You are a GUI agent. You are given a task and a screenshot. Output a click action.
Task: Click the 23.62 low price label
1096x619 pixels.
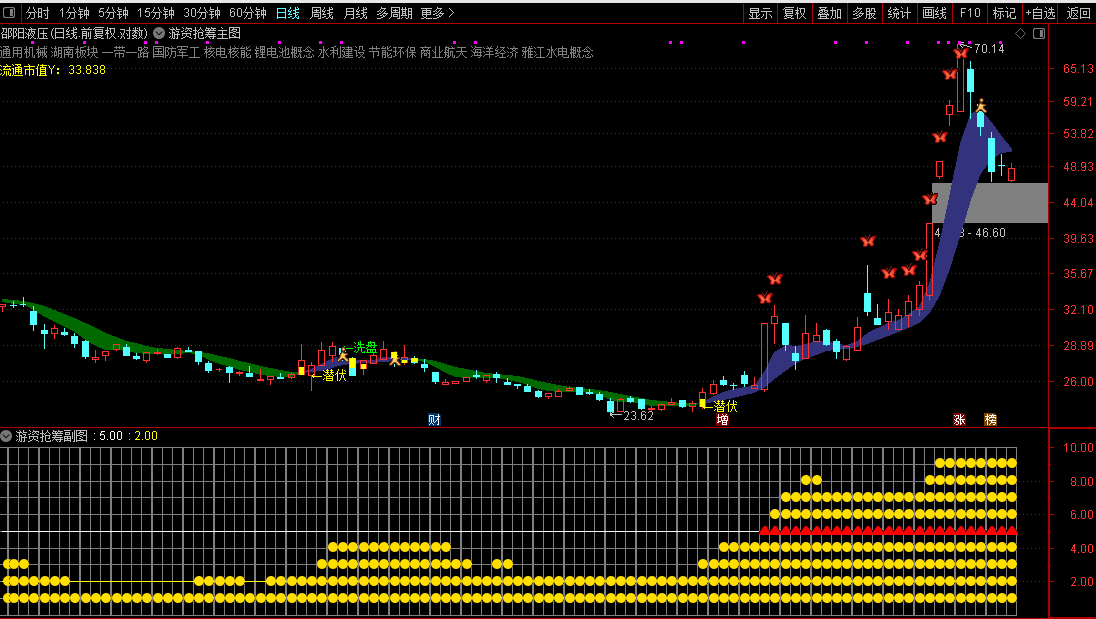[638, 416]
